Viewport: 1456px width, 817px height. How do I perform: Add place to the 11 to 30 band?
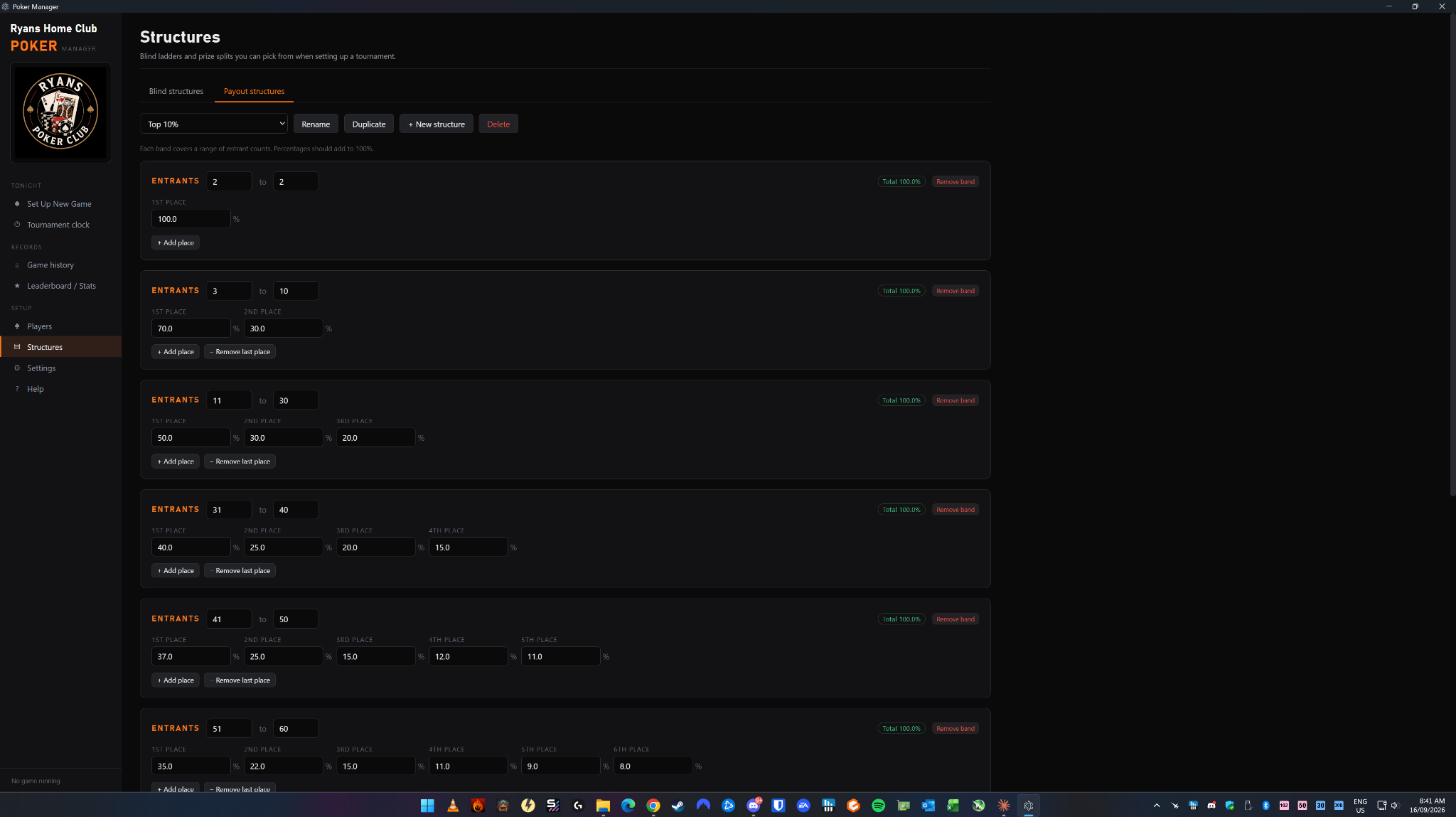[x=176, y=461]
